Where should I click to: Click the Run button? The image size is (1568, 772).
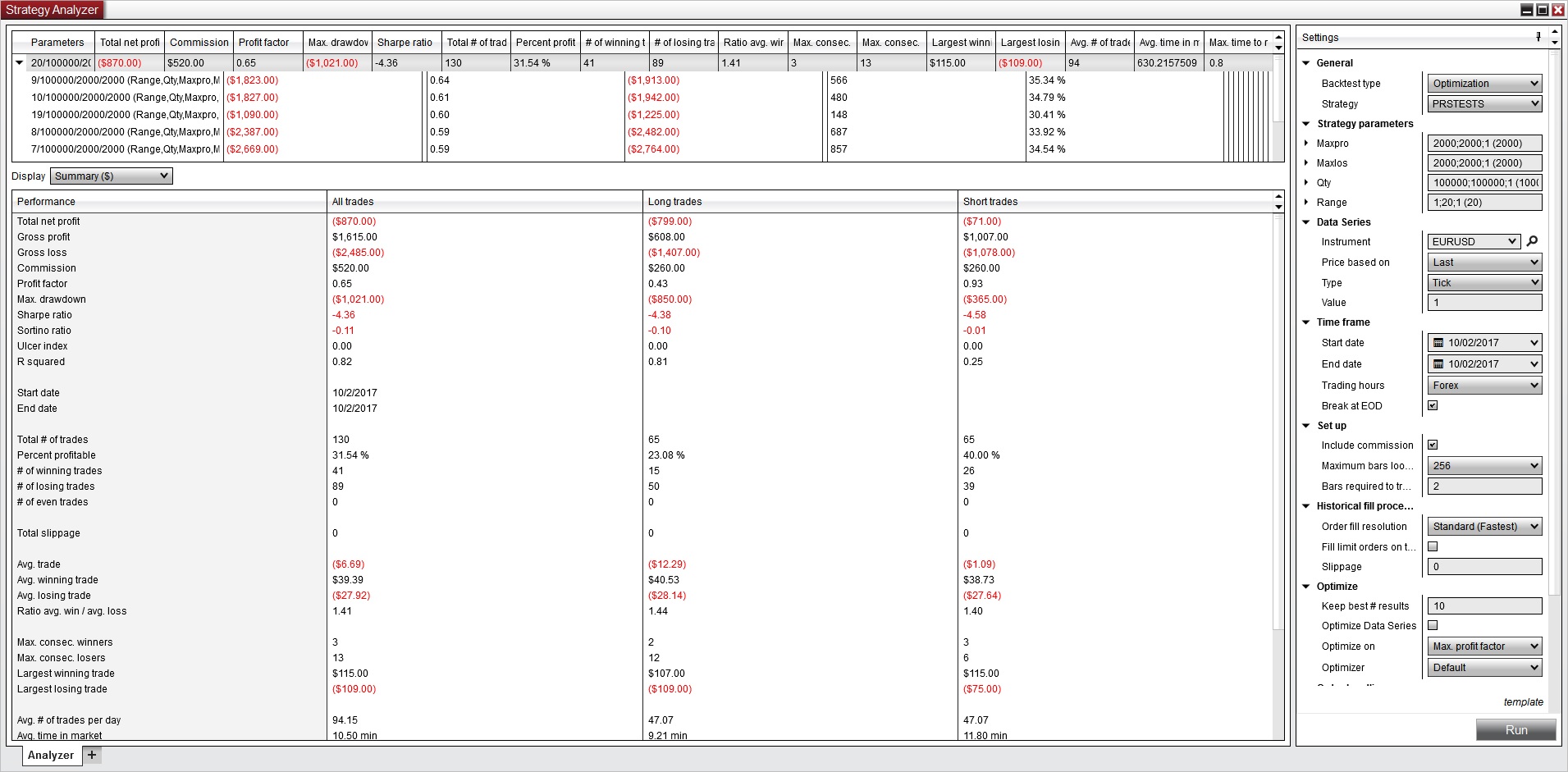click(x=1515, y=730)
